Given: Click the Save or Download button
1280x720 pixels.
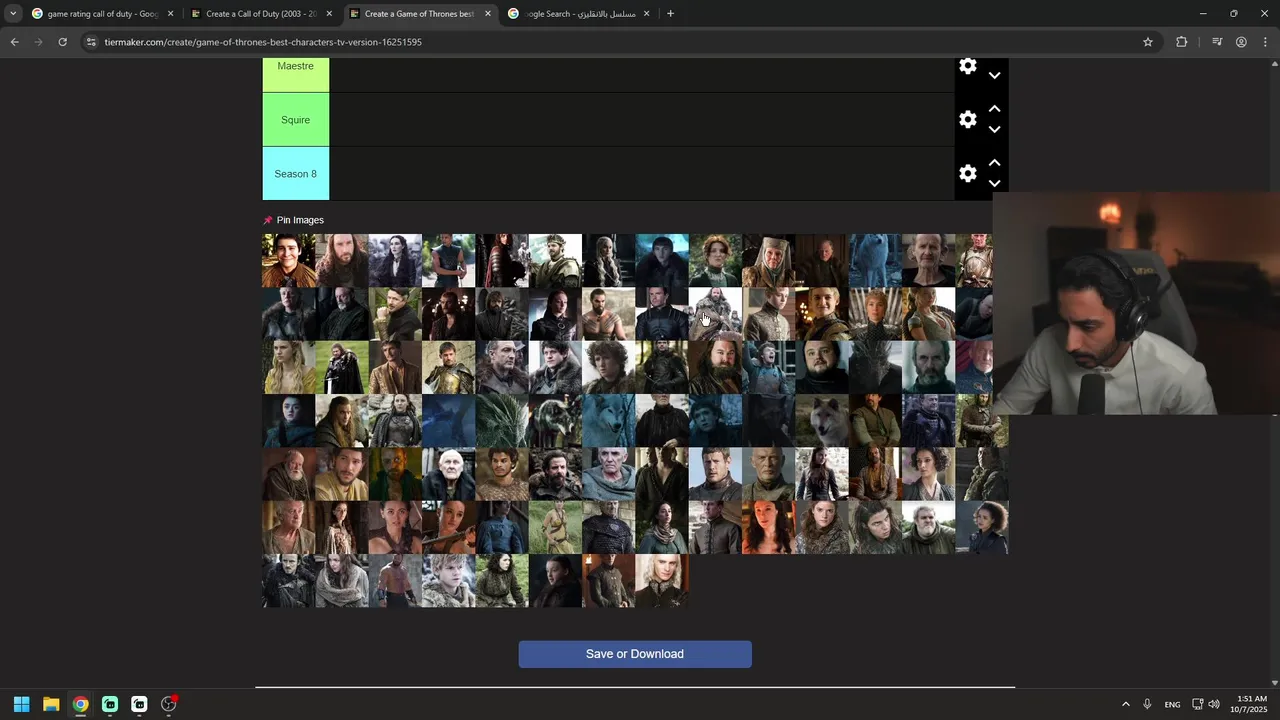Looking at the screenshot, I should pos(635,654).
